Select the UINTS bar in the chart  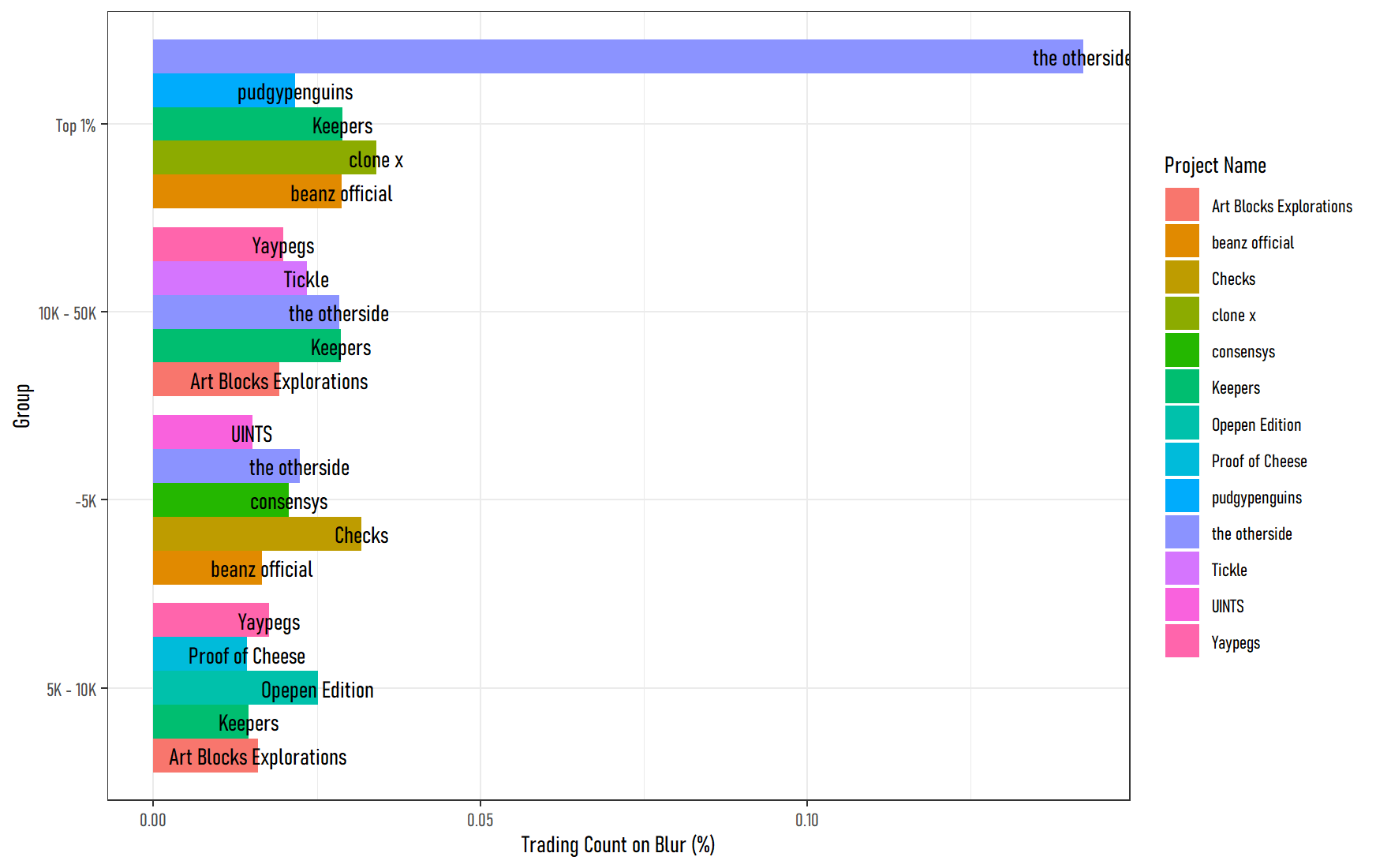pyautogui.click(x=202, y=432)
